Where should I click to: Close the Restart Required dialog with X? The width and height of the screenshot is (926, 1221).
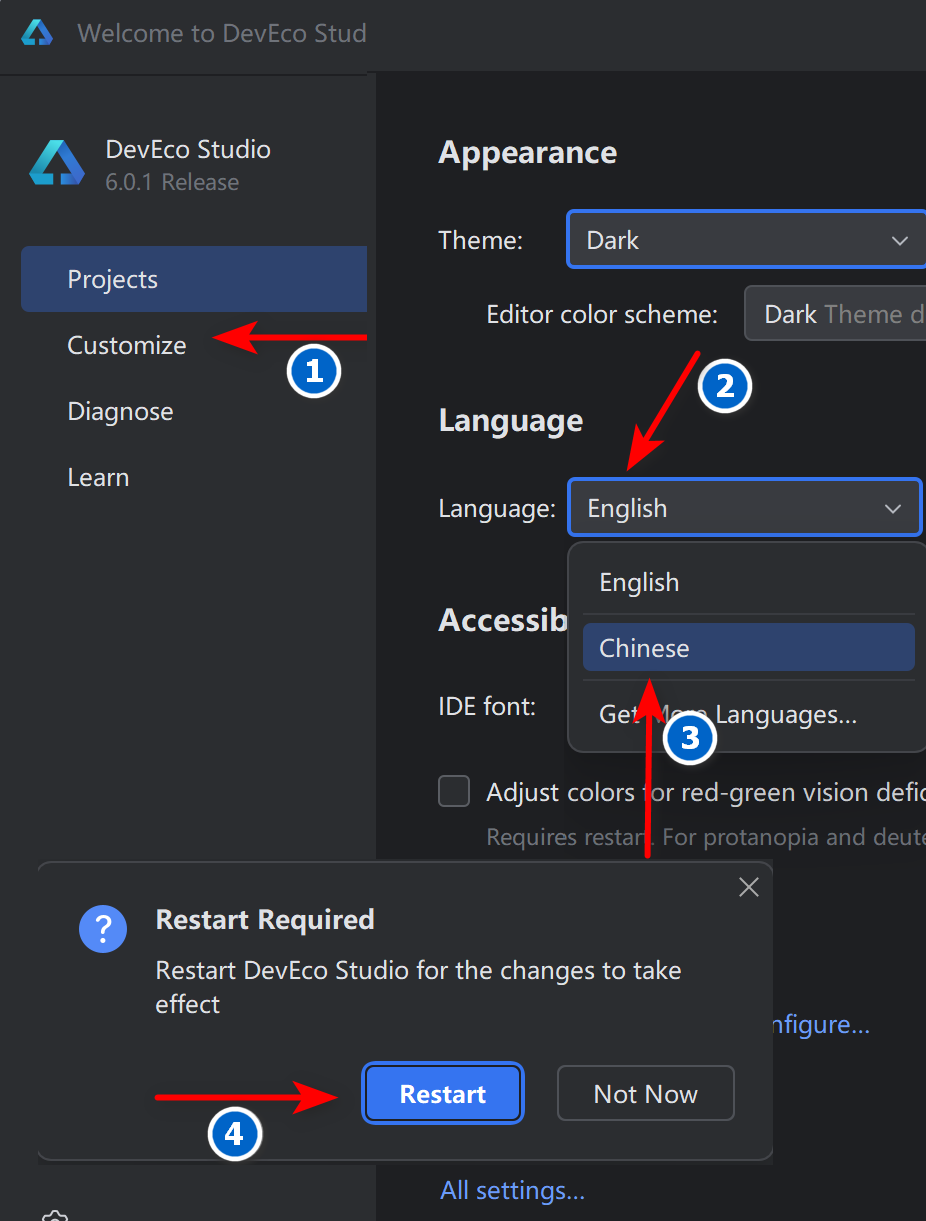(748, 887)
